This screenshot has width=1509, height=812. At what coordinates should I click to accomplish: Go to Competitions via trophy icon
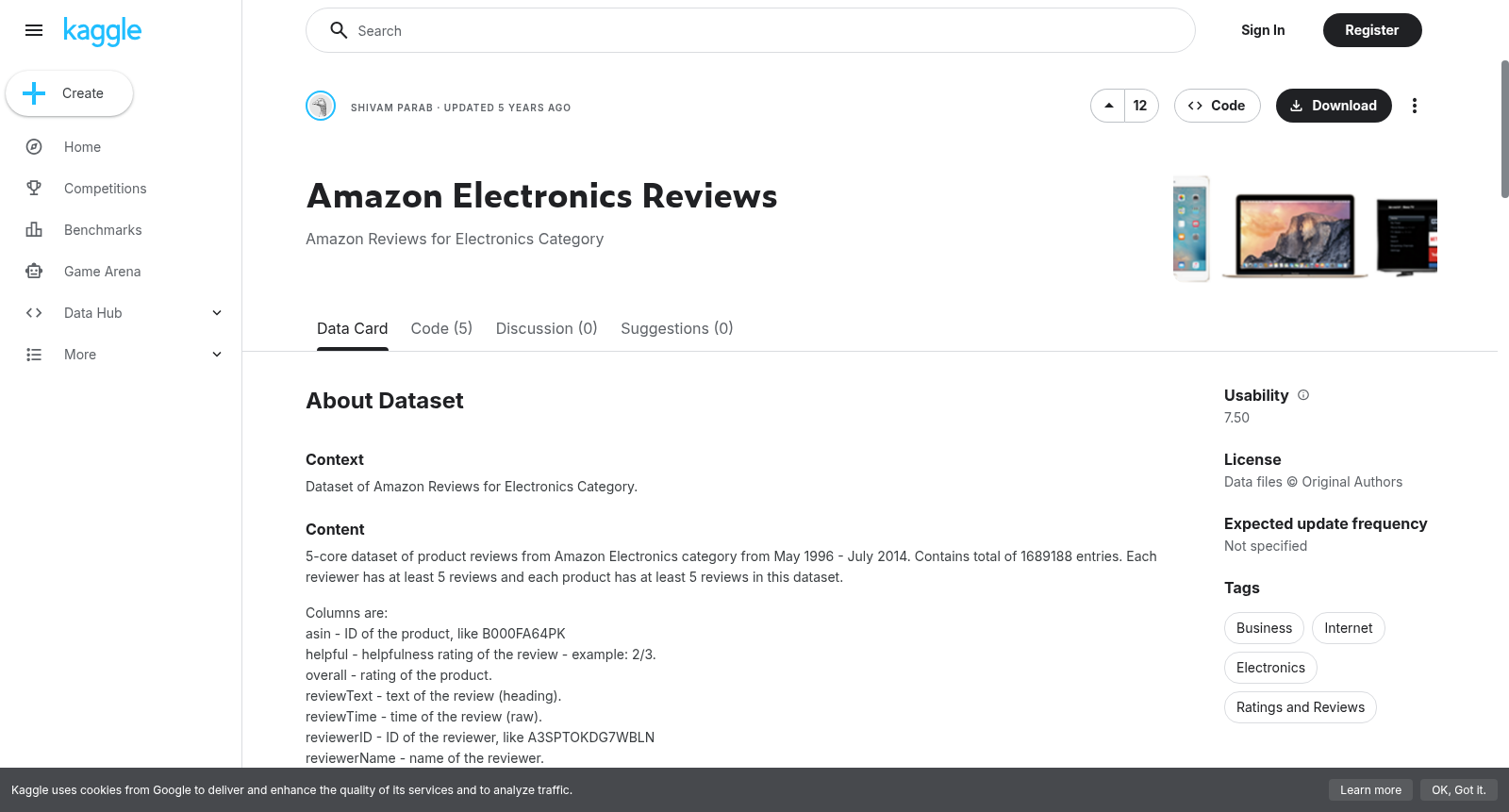[x=34, y=189]
